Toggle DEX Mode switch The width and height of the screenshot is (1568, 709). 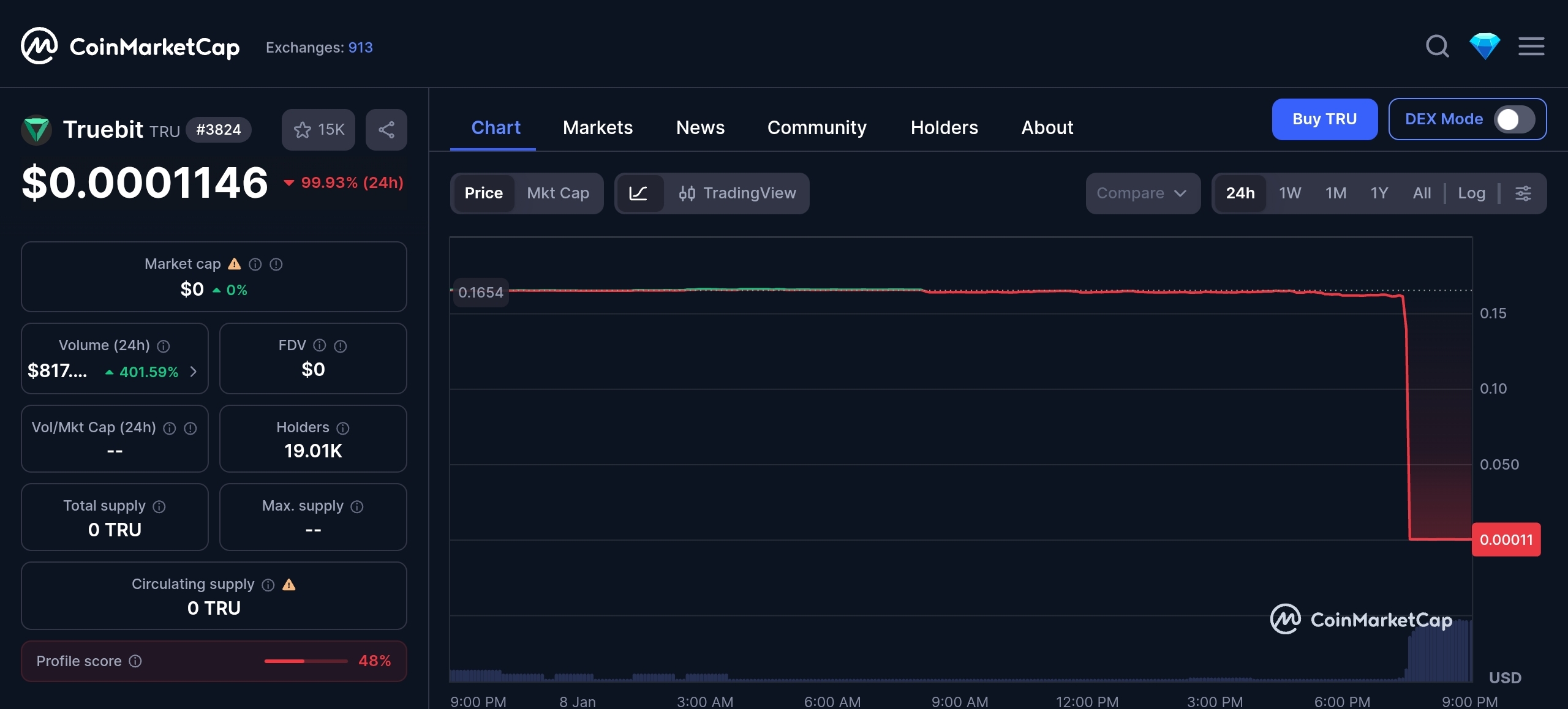(x=1514, y=119)
